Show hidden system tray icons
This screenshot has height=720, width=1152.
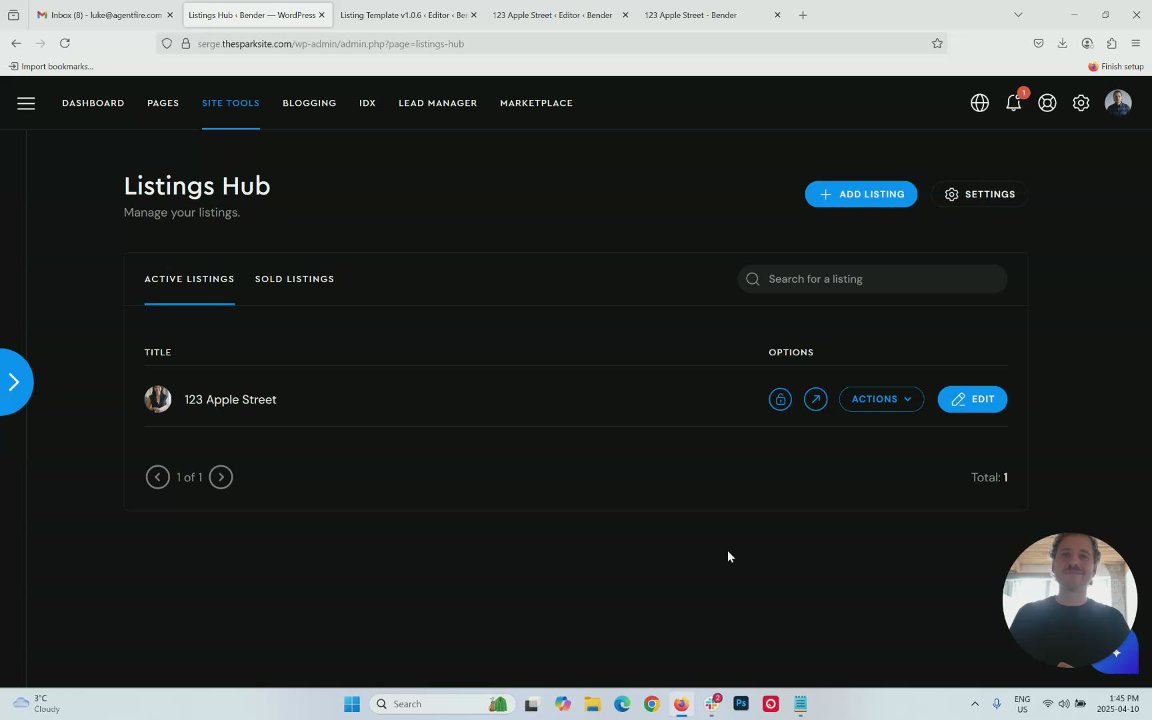(x=975, y=704)
